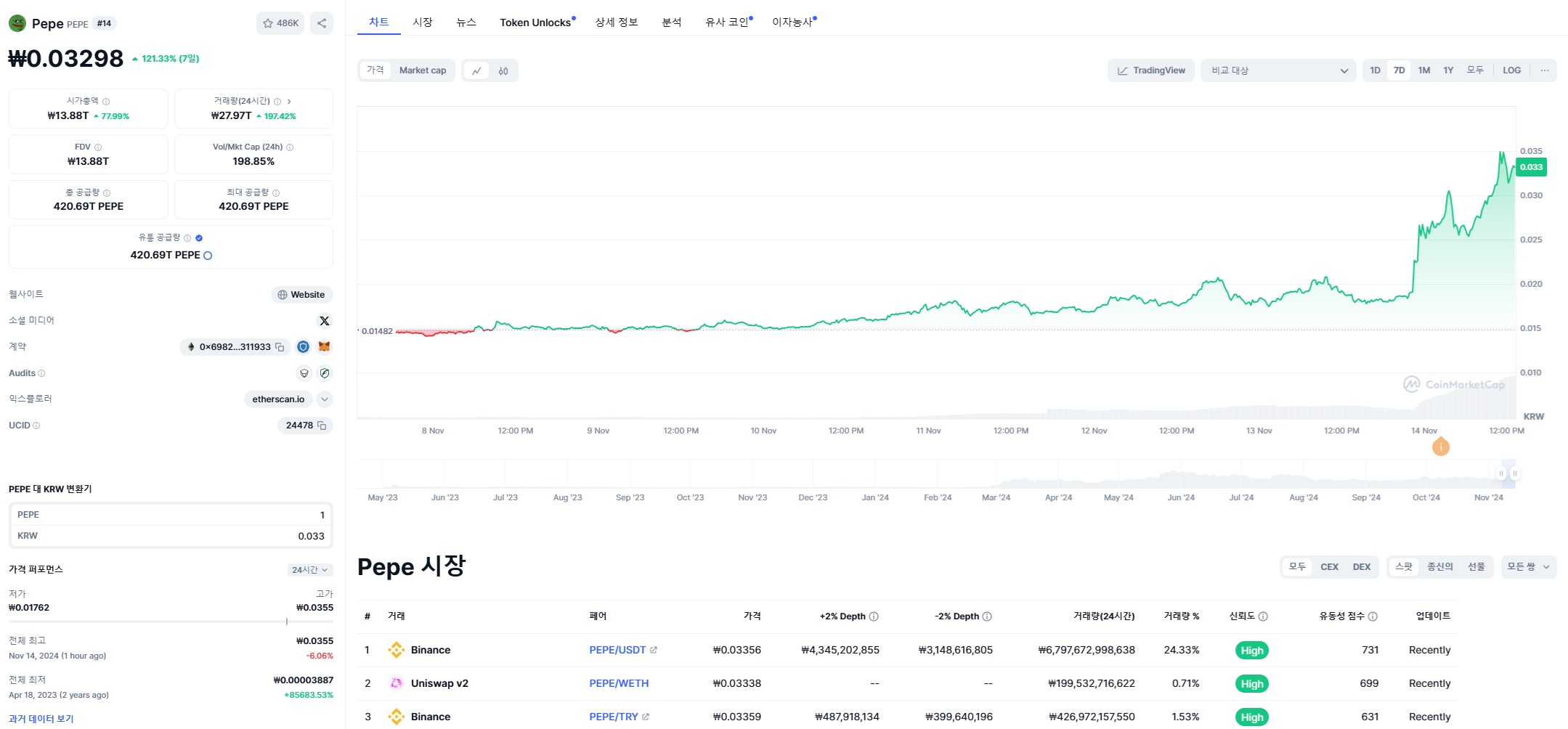Open the 신뢰도 info icon
1568x729 pixels.
pos(1263,616)
